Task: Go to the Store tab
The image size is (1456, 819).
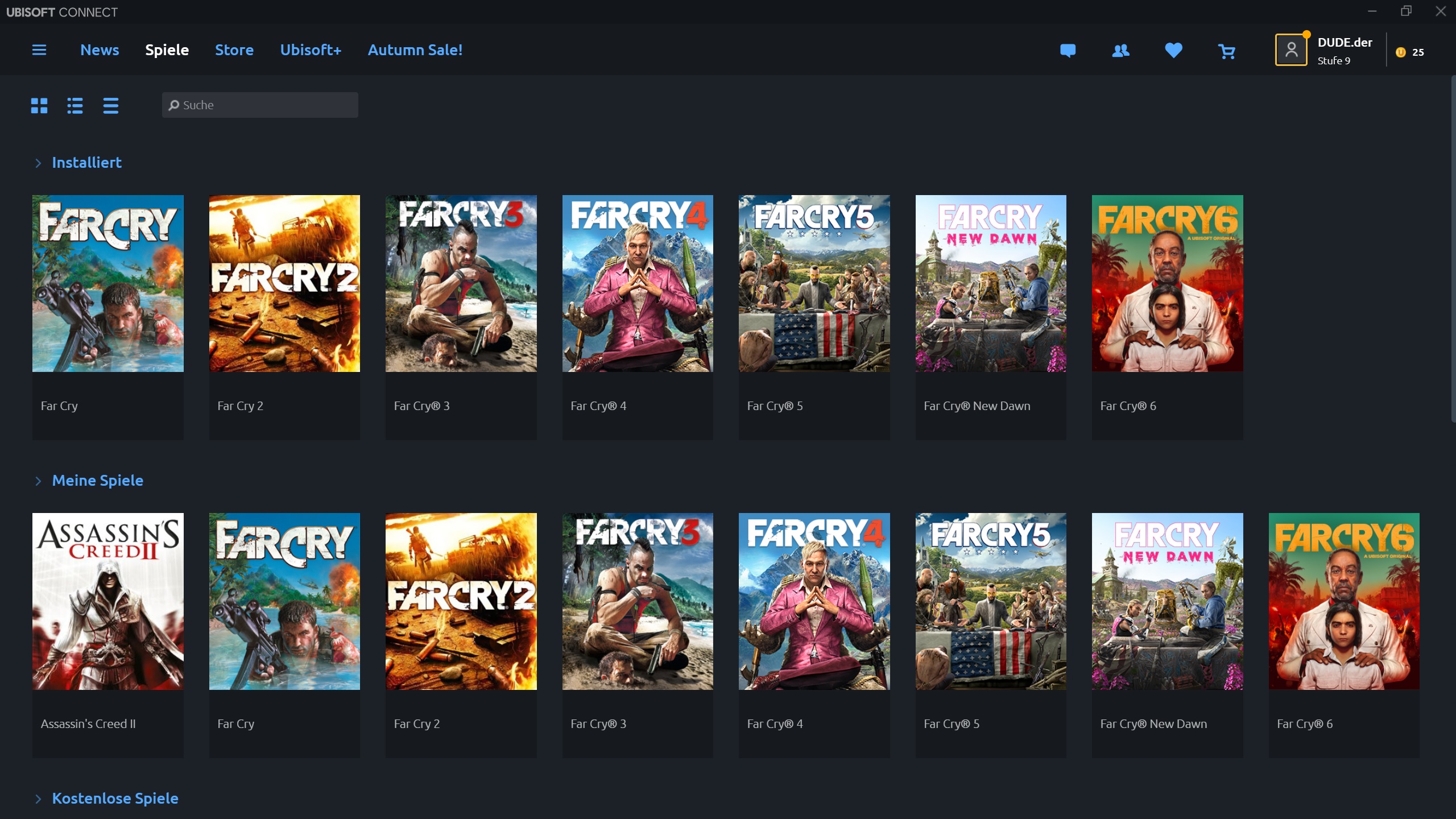Action: click(234, 50)
